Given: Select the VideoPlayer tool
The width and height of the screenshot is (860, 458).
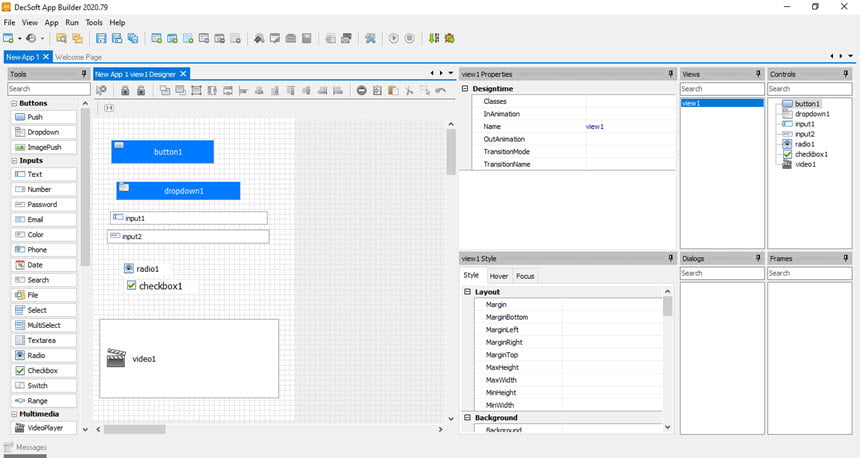Looking at the screenshot, I should click(44, 428).
